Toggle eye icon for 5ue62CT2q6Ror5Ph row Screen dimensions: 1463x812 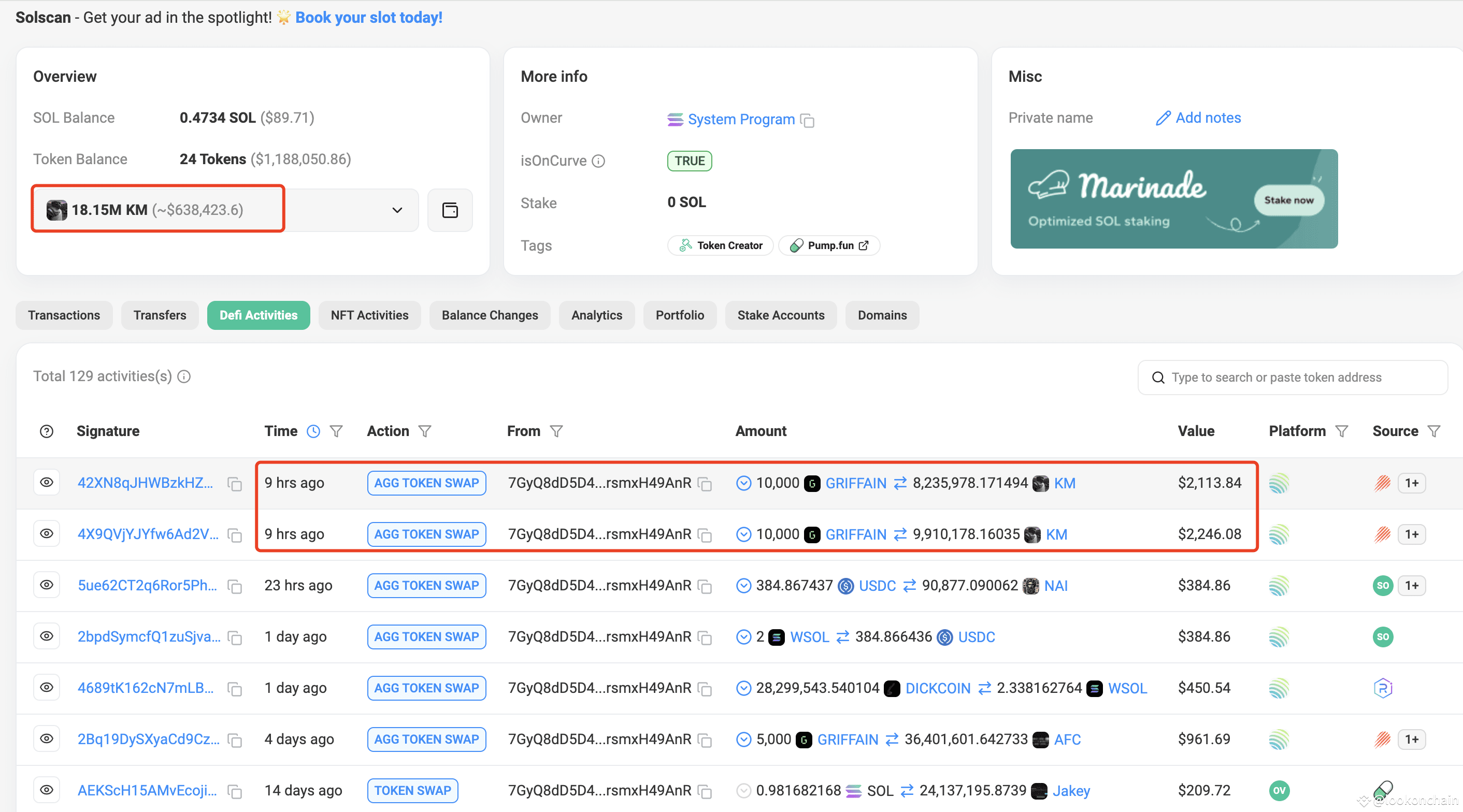pos(47,585)
